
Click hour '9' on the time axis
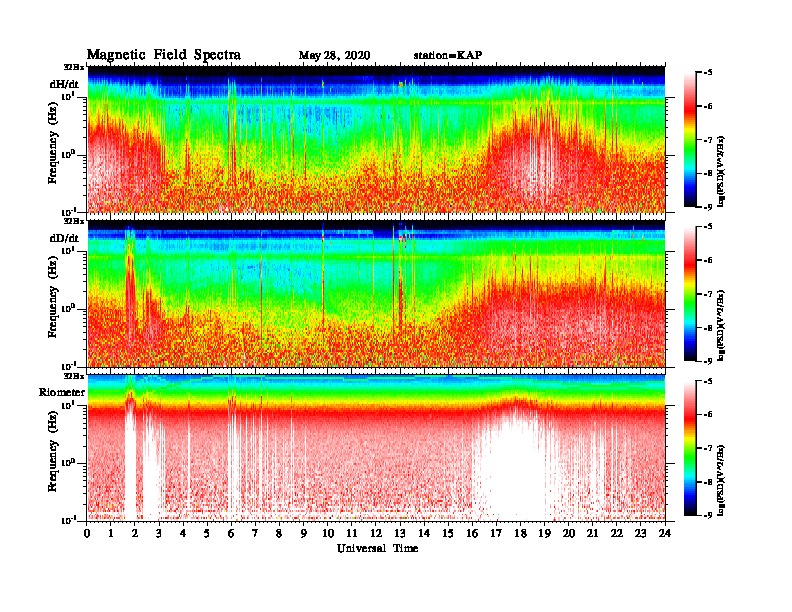click(x=304, y=533)
